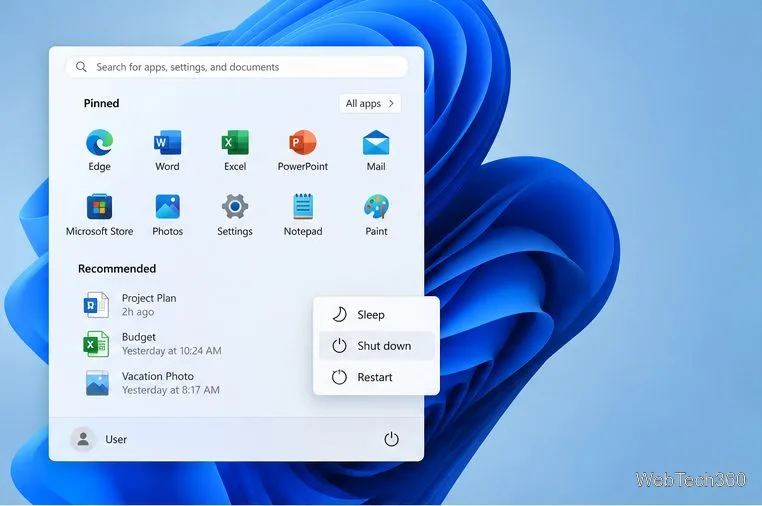
Task: Click the 'Yesterday at 8:17 AM' timestamp
Action: (171, 390)
